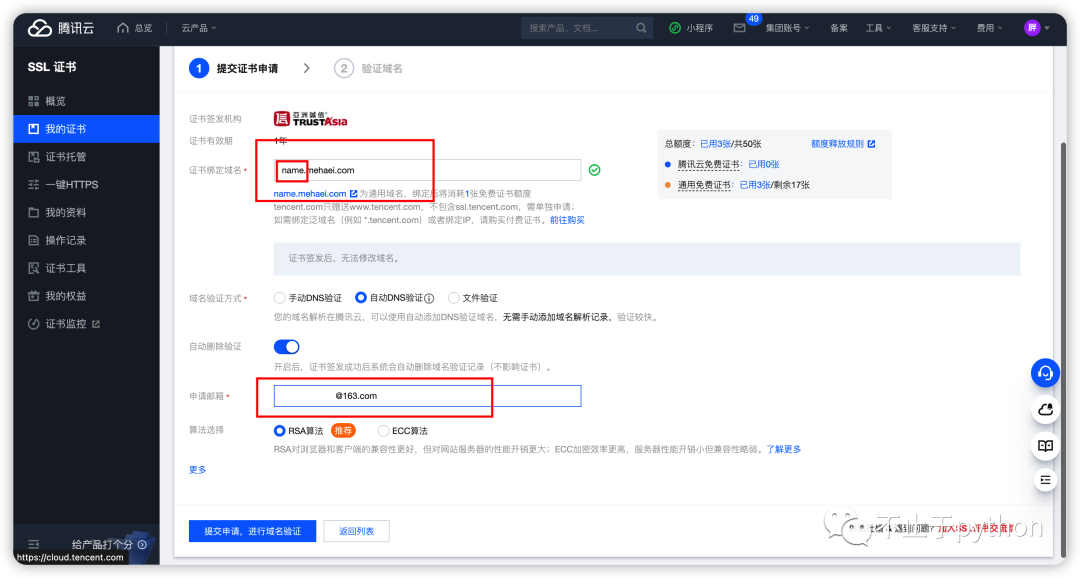Open the mail messages icon
Image resolution: width=1080 pixels, height=578 pixels.
coord(739,28)
